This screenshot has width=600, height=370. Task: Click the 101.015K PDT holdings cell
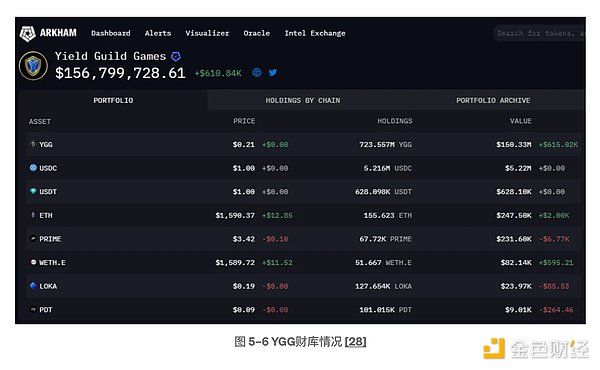point(385,310)
